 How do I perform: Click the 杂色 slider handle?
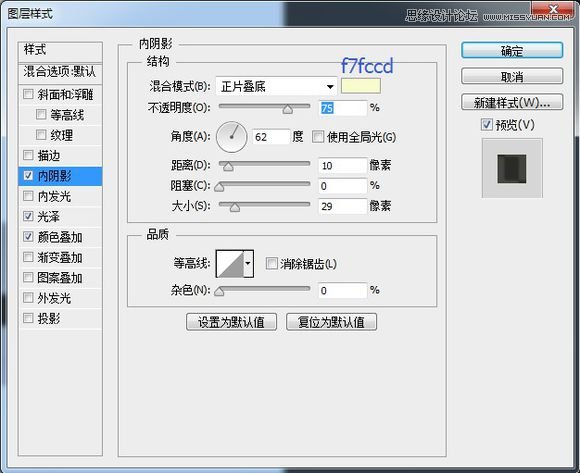pos(219,292)
